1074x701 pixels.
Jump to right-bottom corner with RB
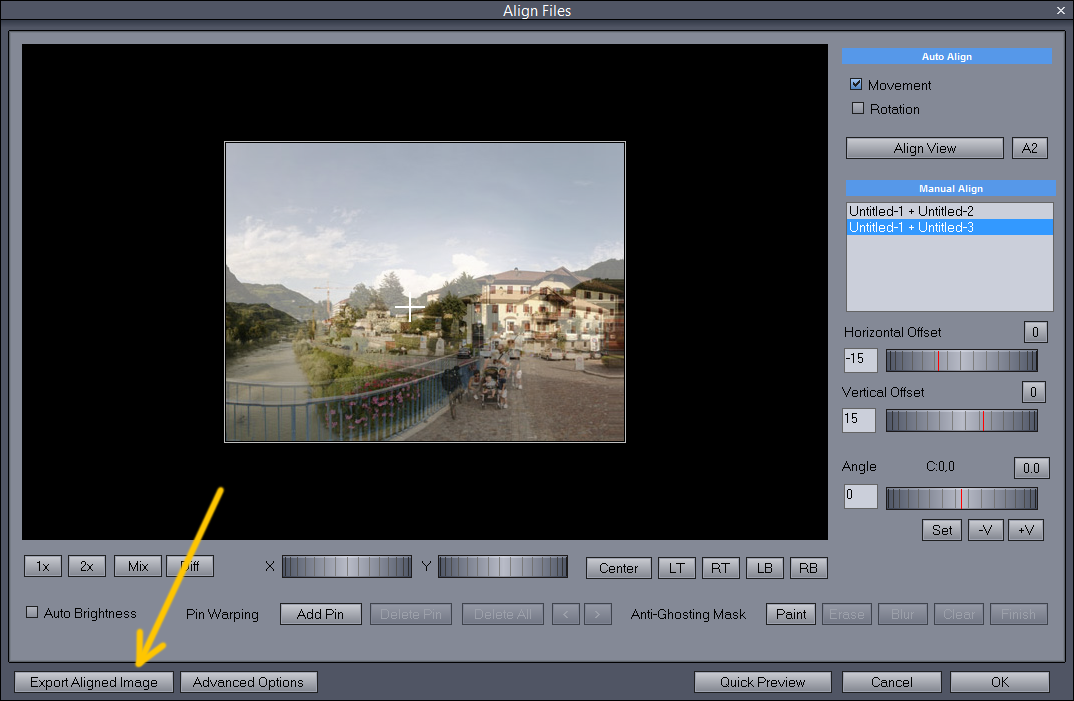click(x=808, y=567)
